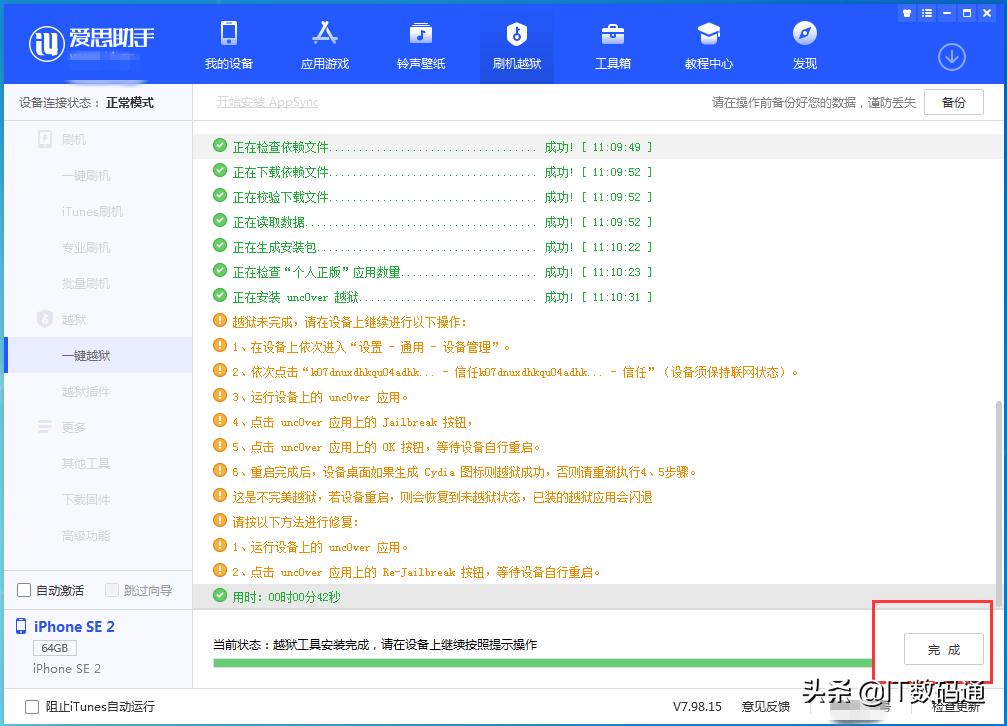
Task: Enable the 自动激活 checkbox
Action: click(x=23, y=590)
